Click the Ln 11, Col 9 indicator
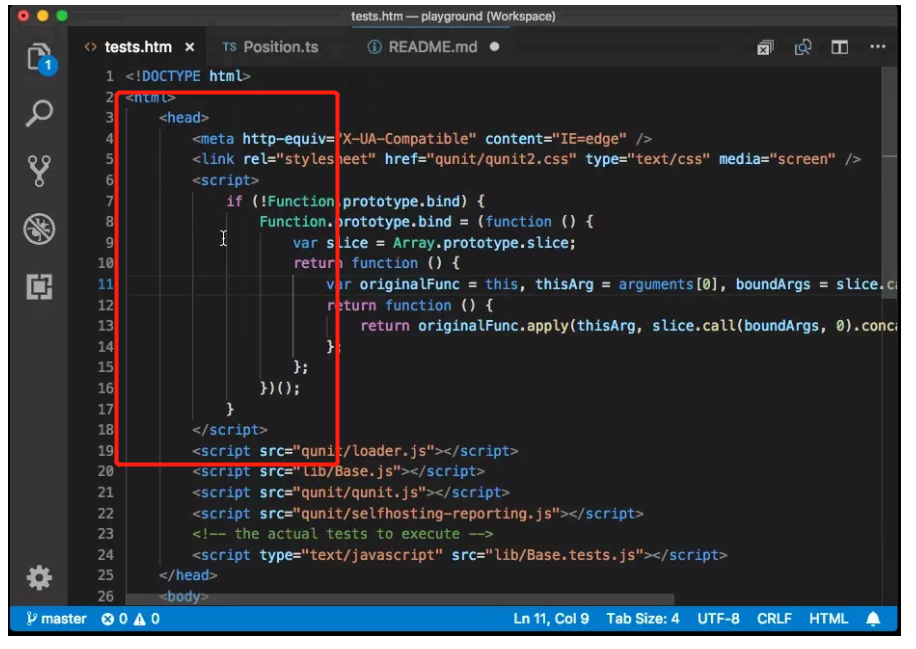Viewport: 916px width, 649px height. point(551,619)
